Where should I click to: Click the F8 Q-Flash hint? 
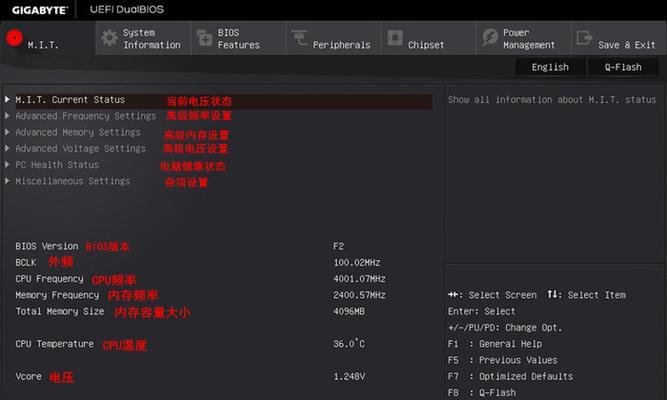(x=482, y=393)
